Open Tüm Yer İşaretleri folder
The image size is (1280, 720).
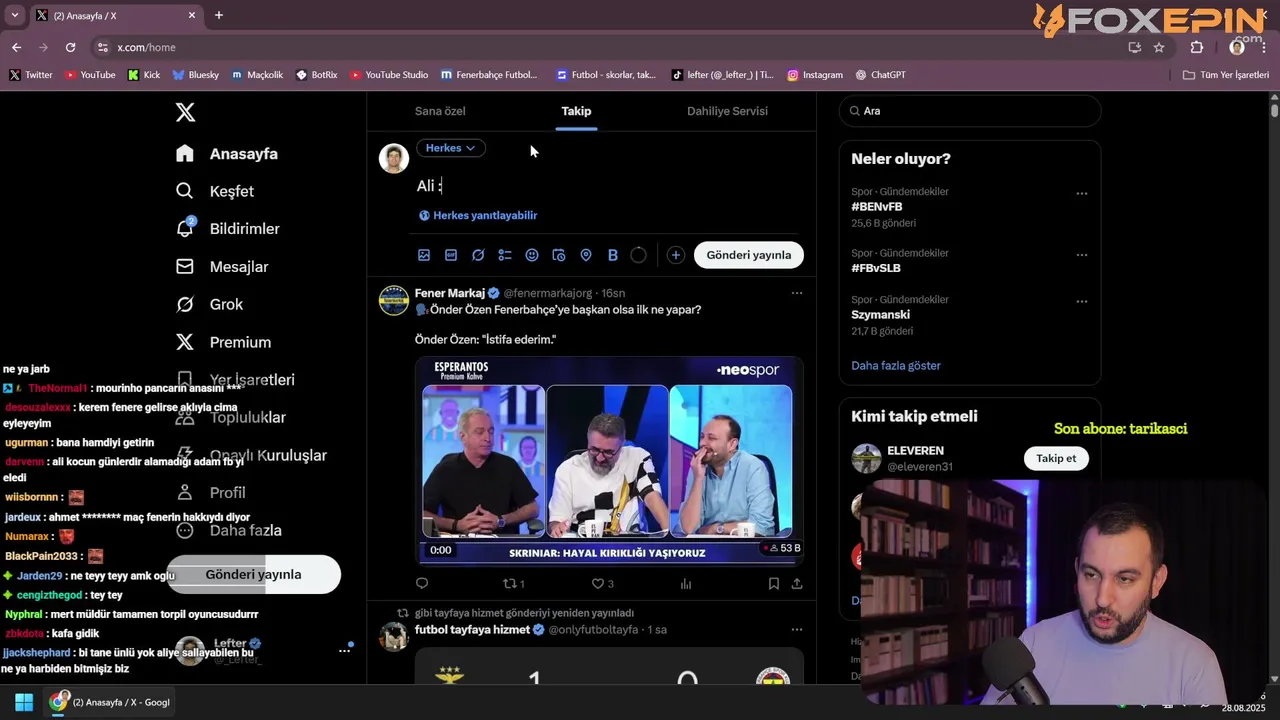coord(1226,75)
